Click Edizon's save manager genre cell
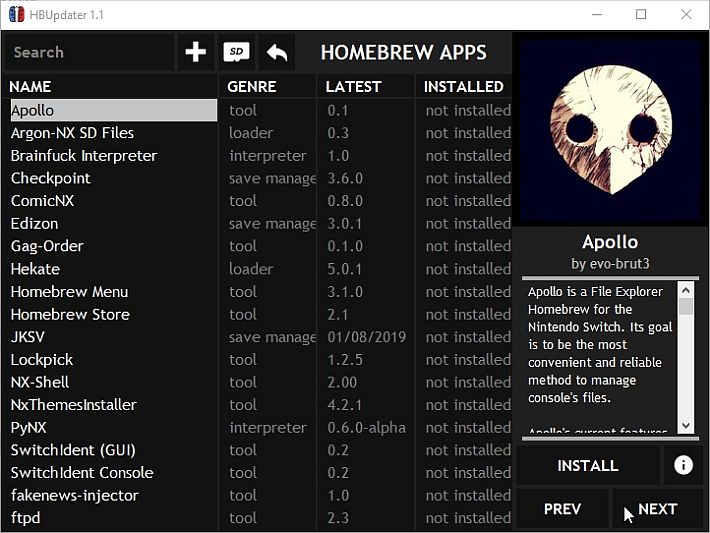Viewport: 710px width, 533px height. 272,224
